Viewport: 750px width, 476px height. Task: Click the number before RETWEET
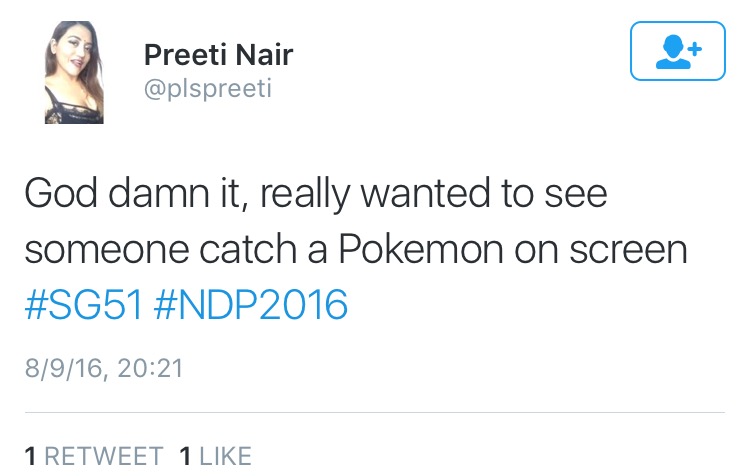[30, 456]
